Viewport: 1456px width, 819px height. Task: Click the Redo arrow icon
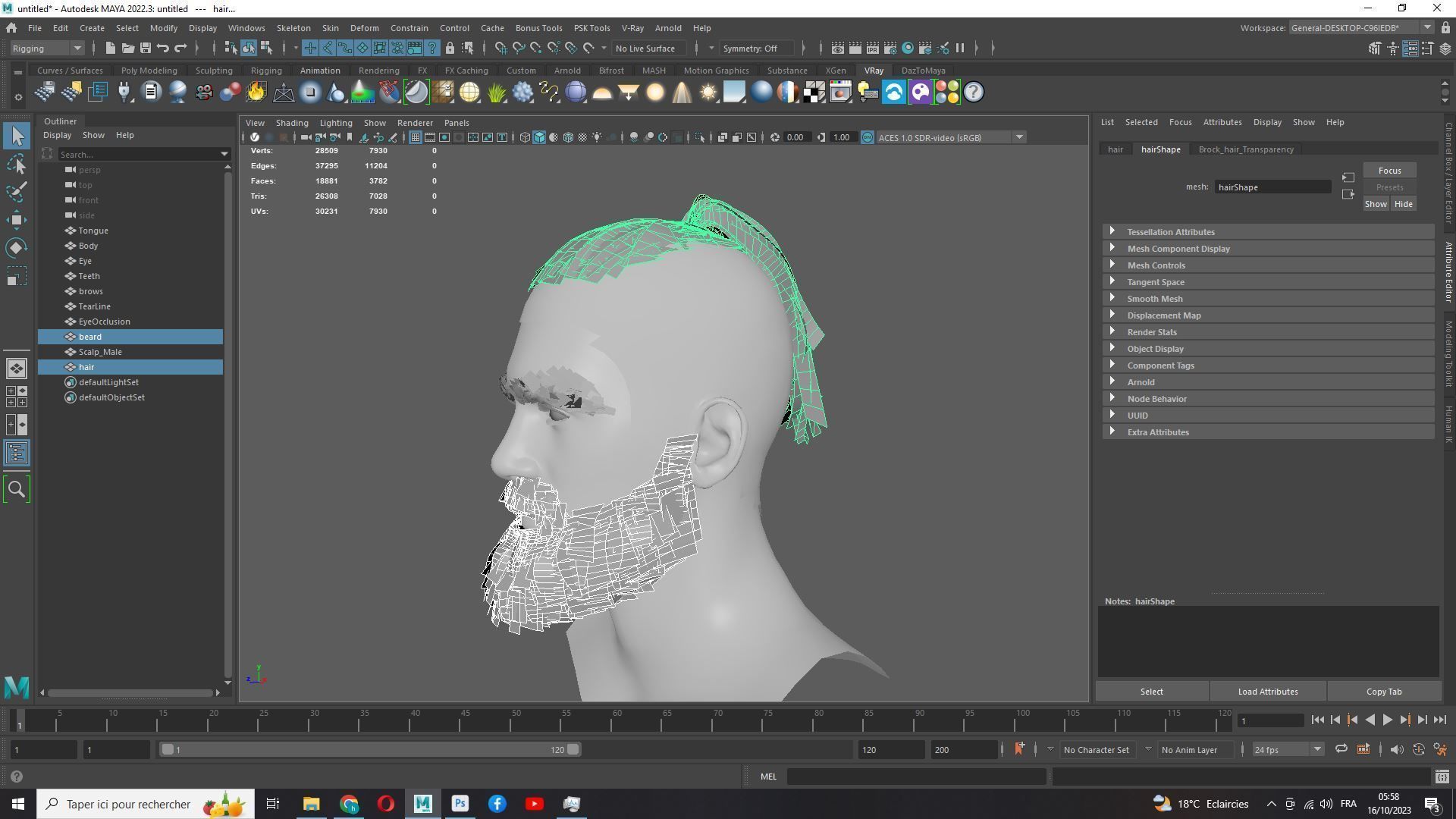tap(180, 48)
